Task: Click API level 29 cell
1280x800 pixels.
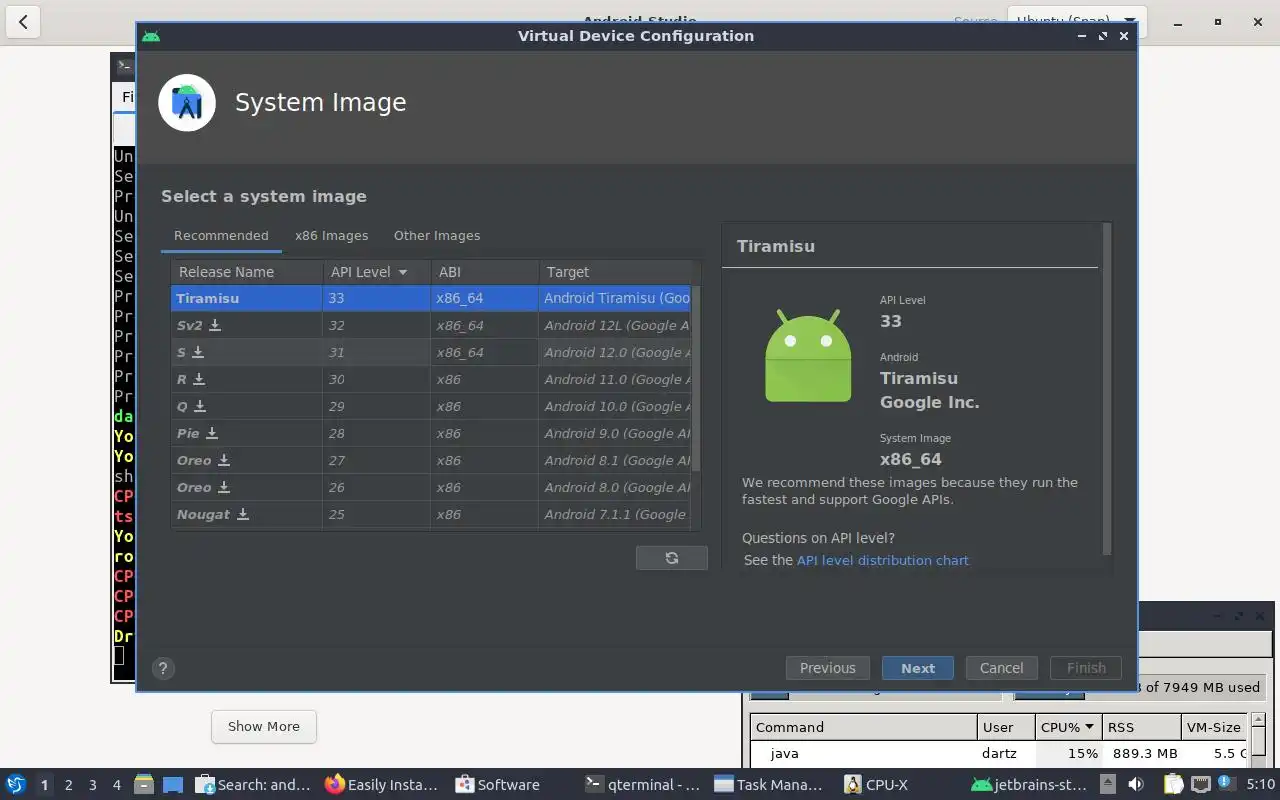Action: tap(376, 406)
